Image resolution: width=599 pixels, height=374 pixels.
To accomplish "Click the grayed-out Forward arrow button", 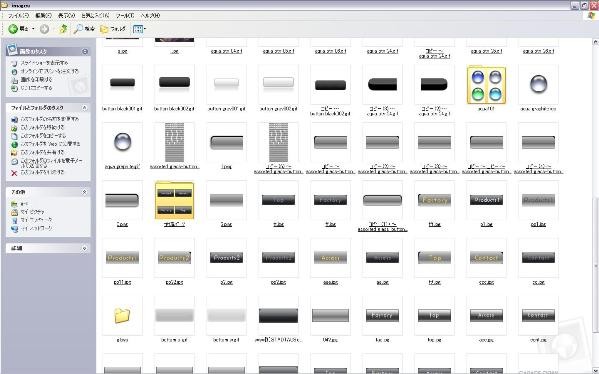I will [x=44, y=29].
